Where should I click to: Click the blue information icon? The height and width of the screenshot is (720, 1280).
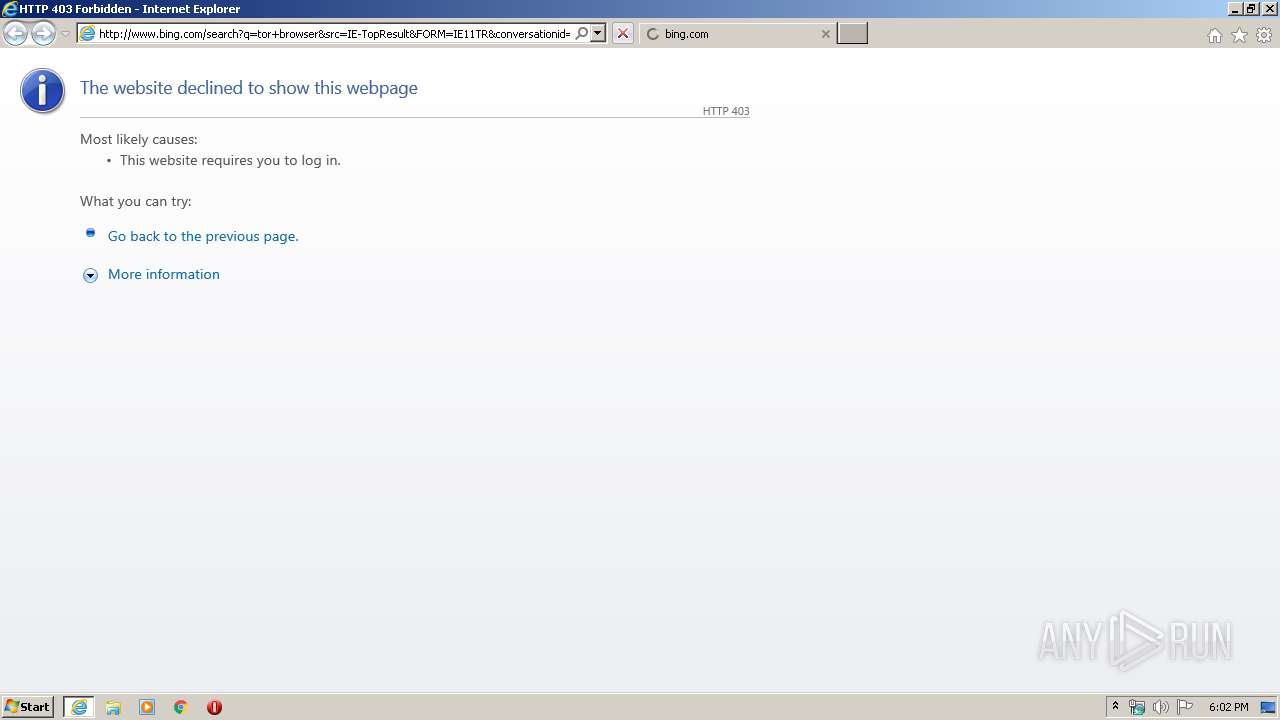tap(42, 91)
